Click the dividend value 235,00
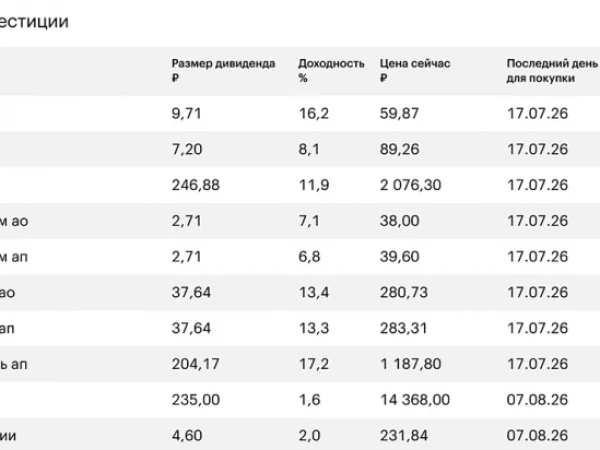The width and height of the screenshot is (600, 450). pyautogui.click(x=196, y=399)
